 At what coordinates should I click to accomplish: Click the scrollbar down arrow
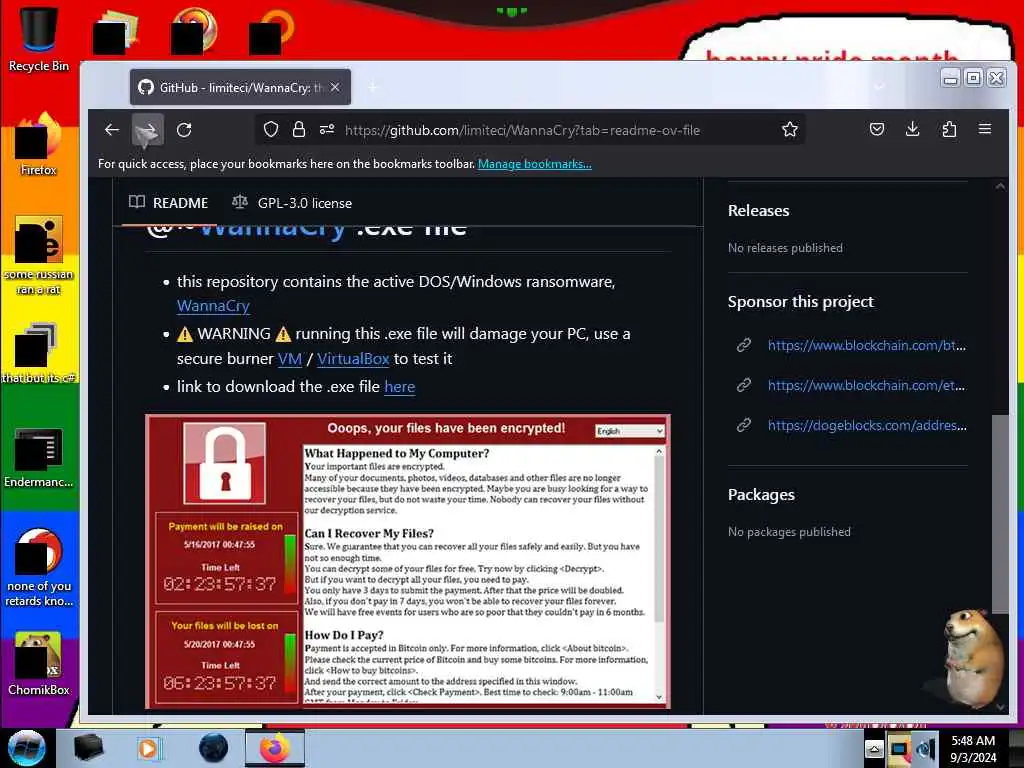pyautogui.click(x=1000, y=707)
